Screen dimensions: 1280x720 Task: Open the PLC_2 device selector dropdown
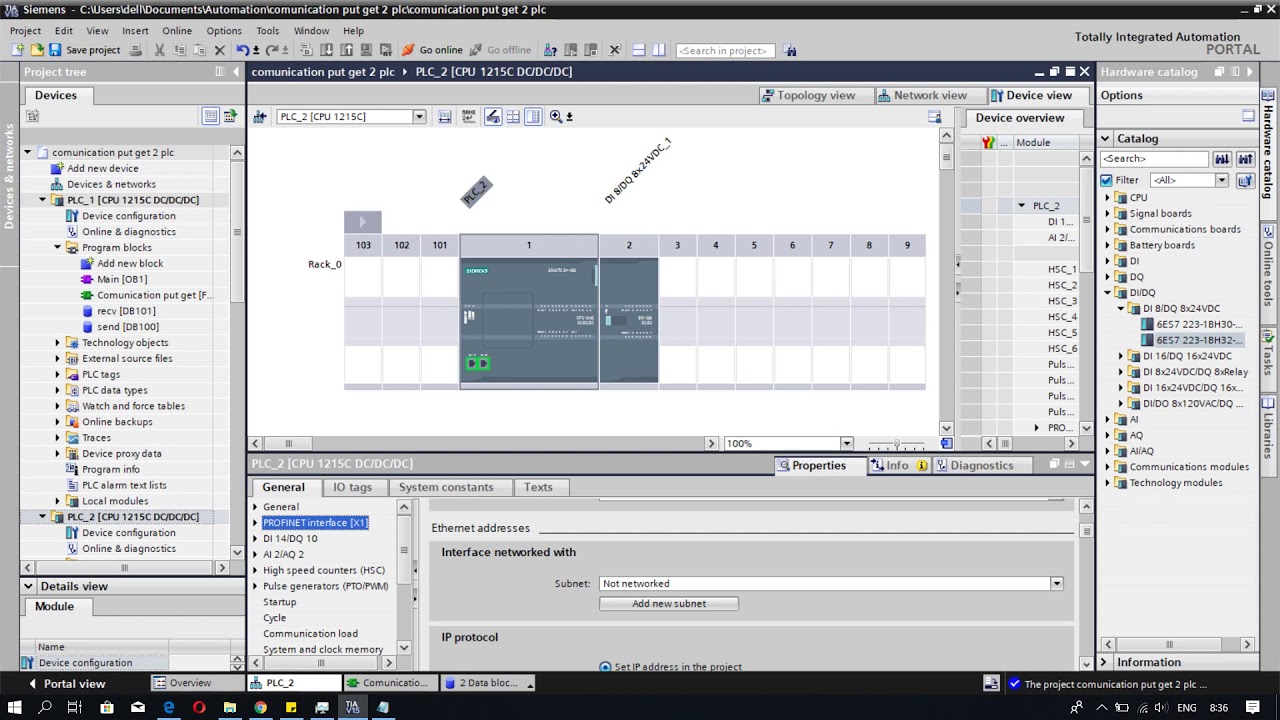419,117
